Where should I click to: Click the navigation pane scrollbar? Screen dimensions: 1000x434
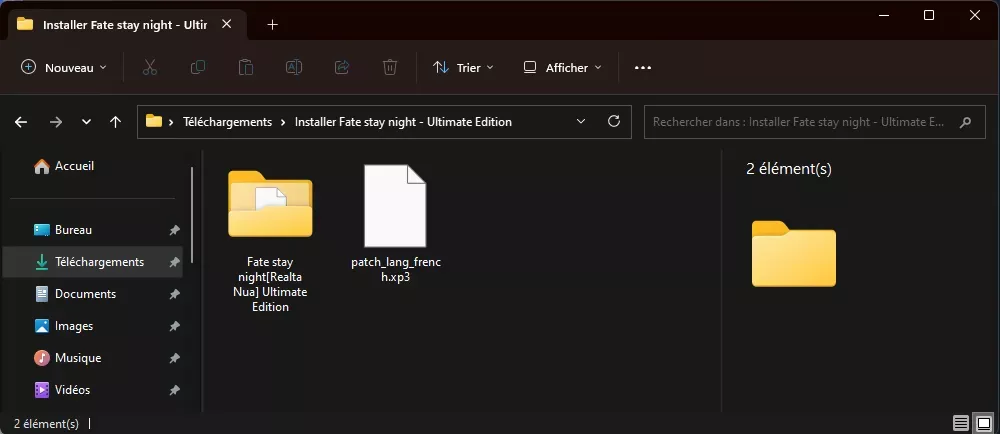[192, 215]
